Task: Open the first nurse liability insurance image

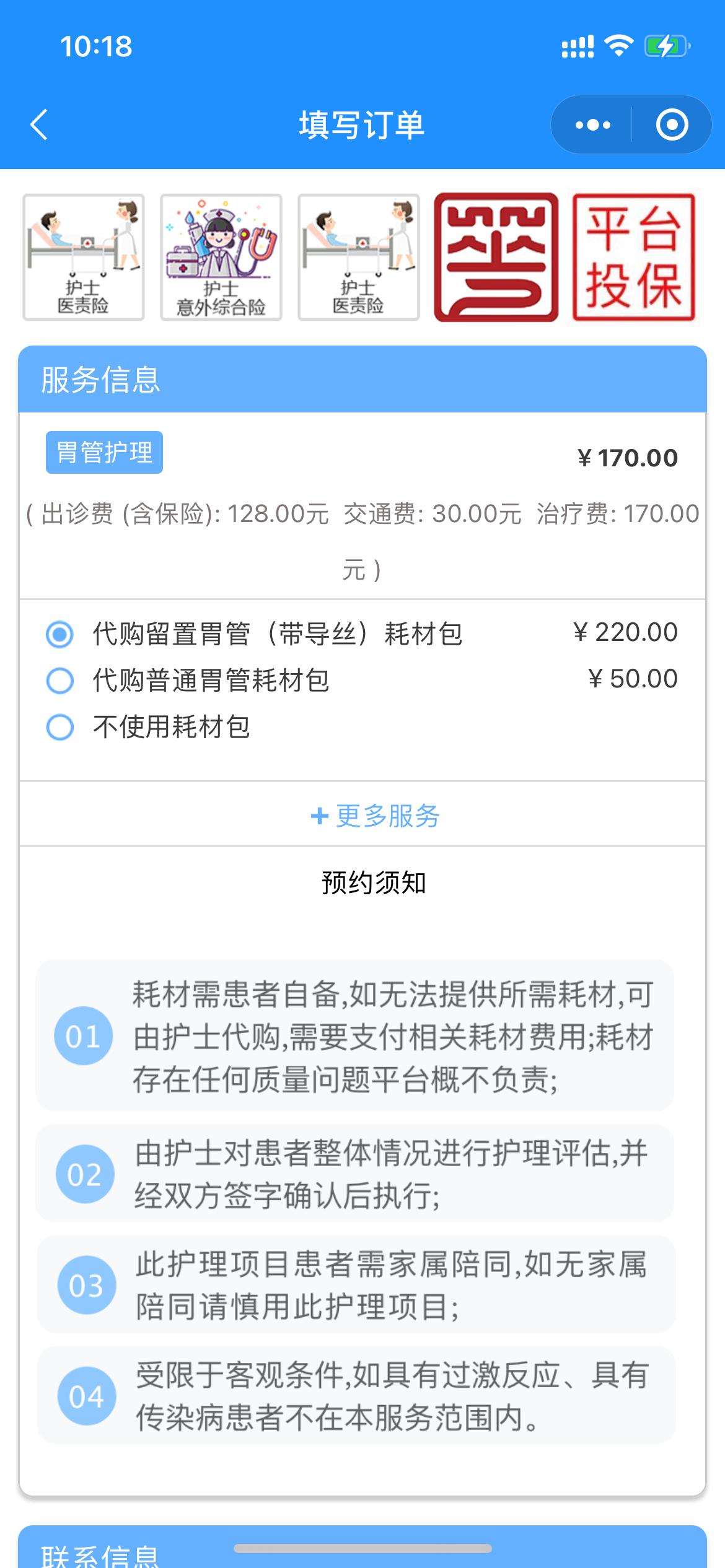Action: pos(84,257)
